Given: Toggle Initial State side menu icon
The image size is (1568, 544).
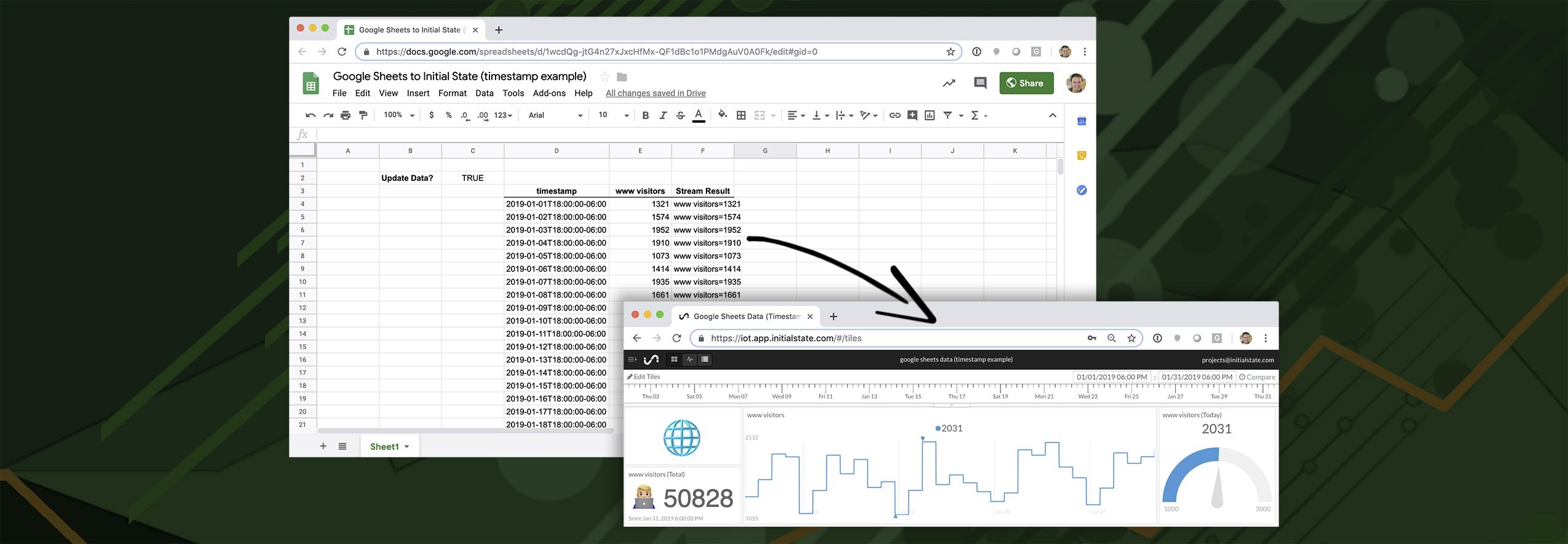Looking at the screenshot, I should (632, 360).
